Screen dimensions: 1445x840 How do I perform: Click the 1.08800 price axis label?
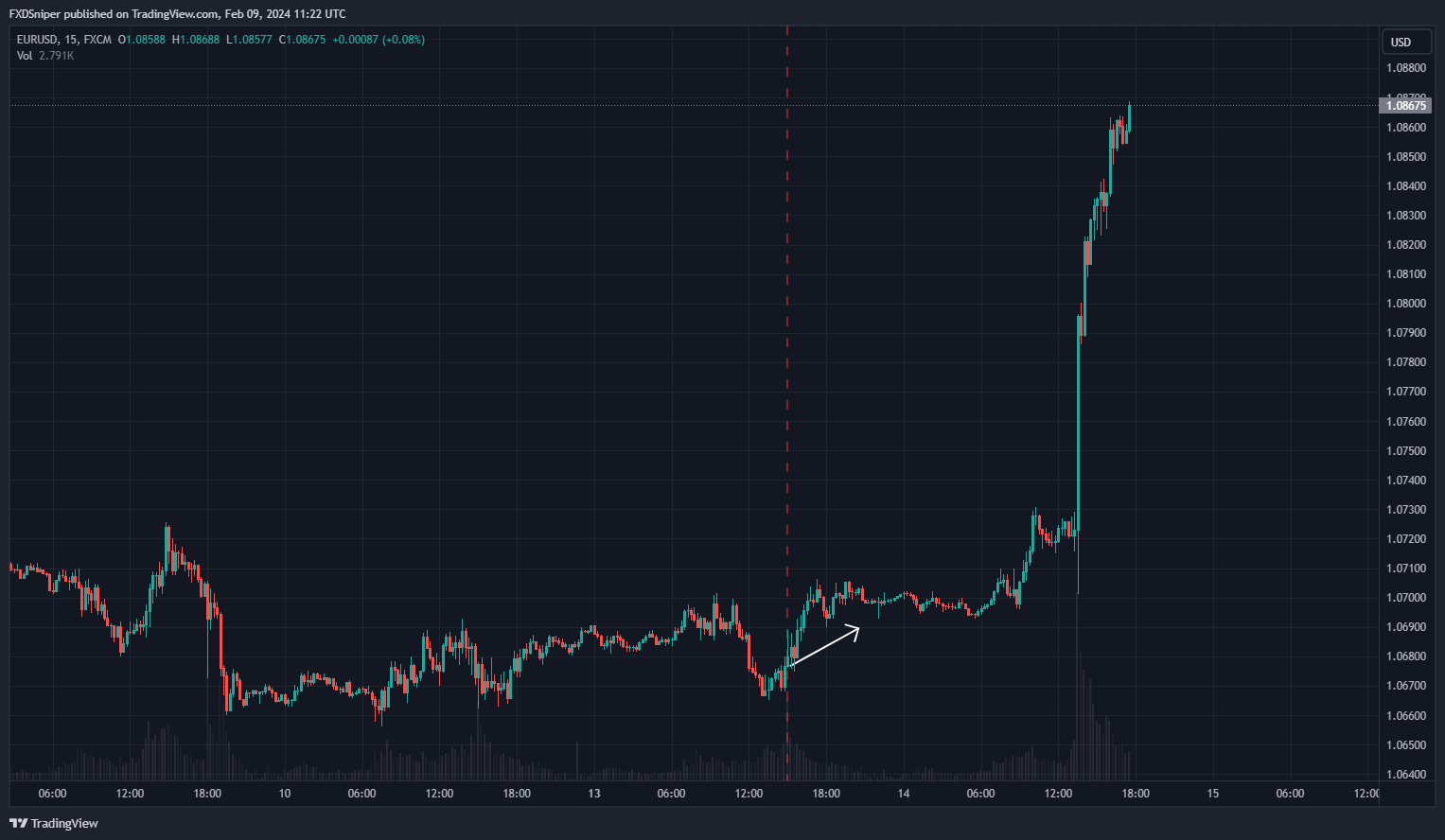click(1405, 68)
